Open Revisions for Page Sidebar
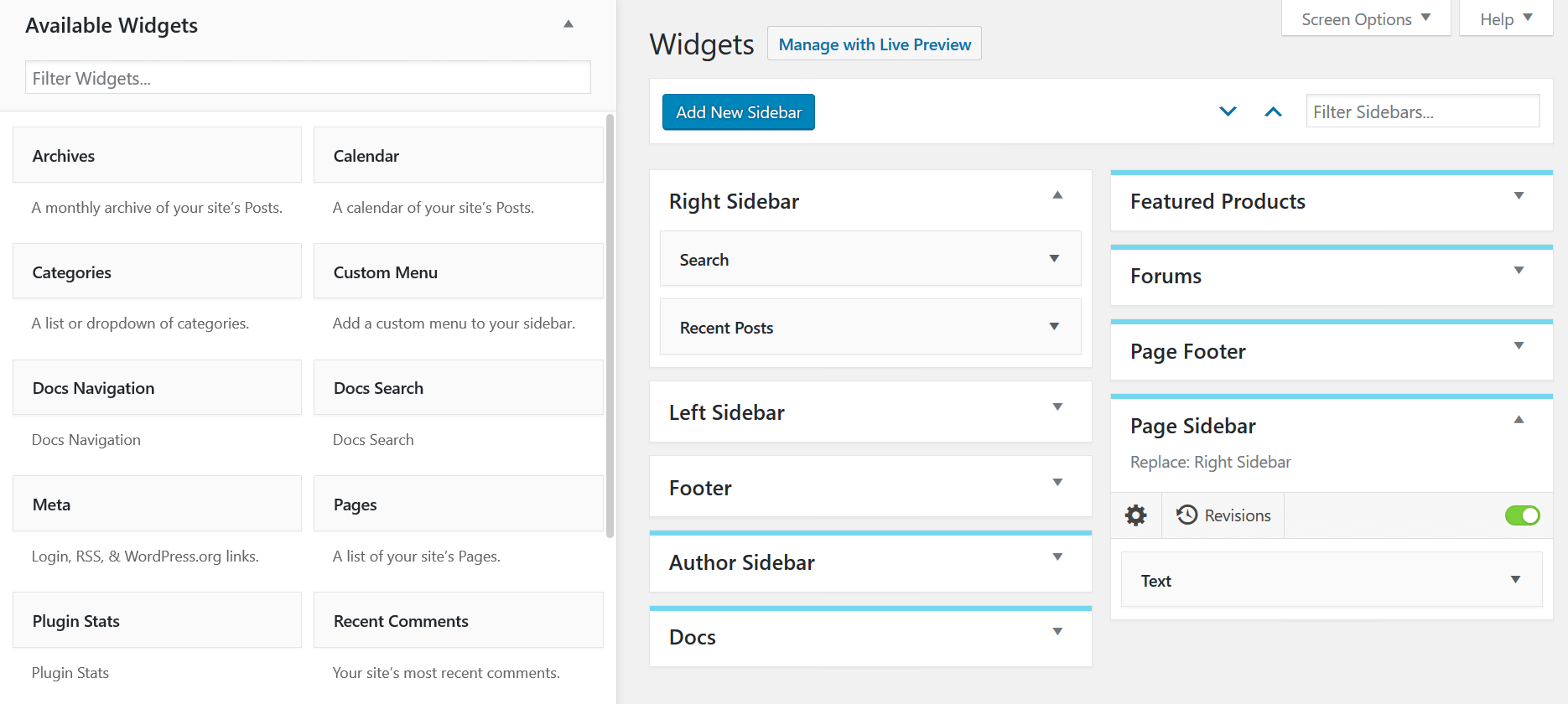Screen dimensions: 1568x704 (1223, 515)
